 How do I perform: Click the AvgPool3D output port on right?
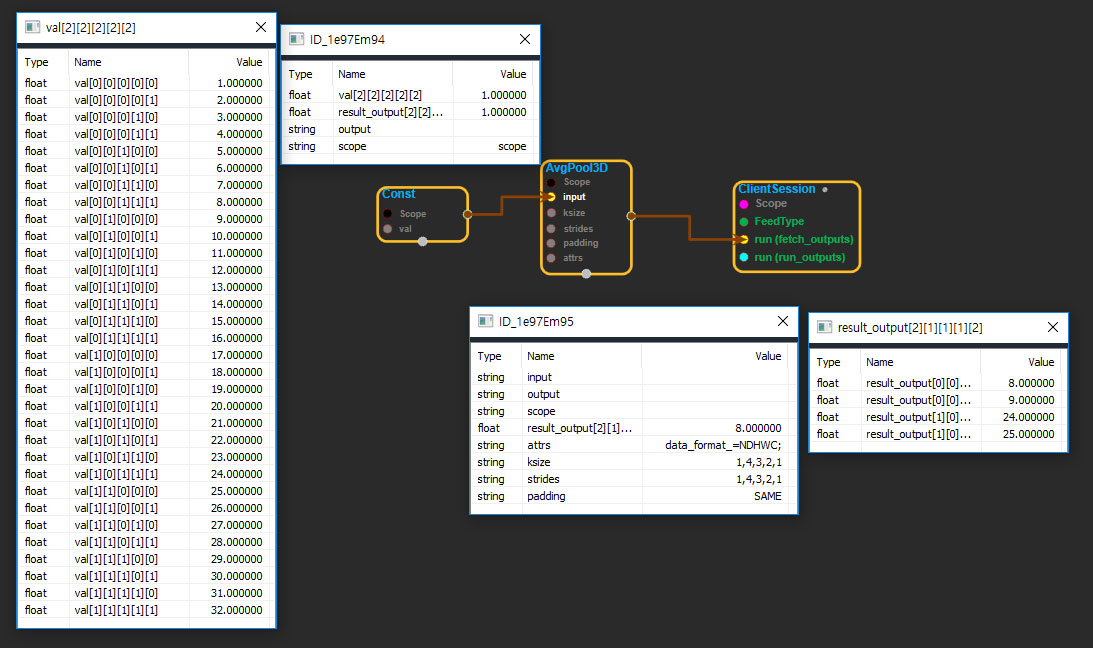[631, 214]
